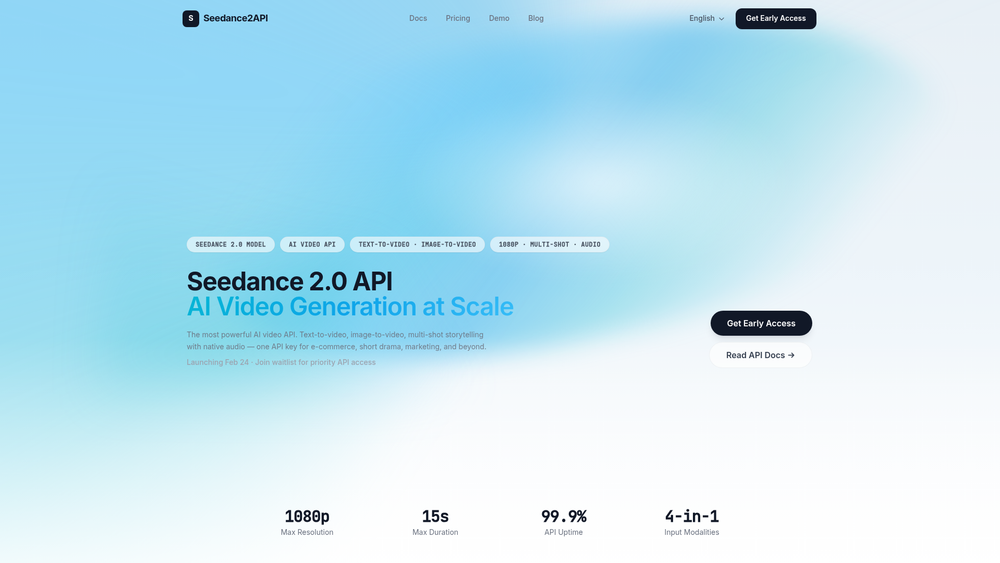The image size is (1000, 563).
Task: Select the AI VIDEO API tag
Action: pyautogui.click(x=312, y=244)
